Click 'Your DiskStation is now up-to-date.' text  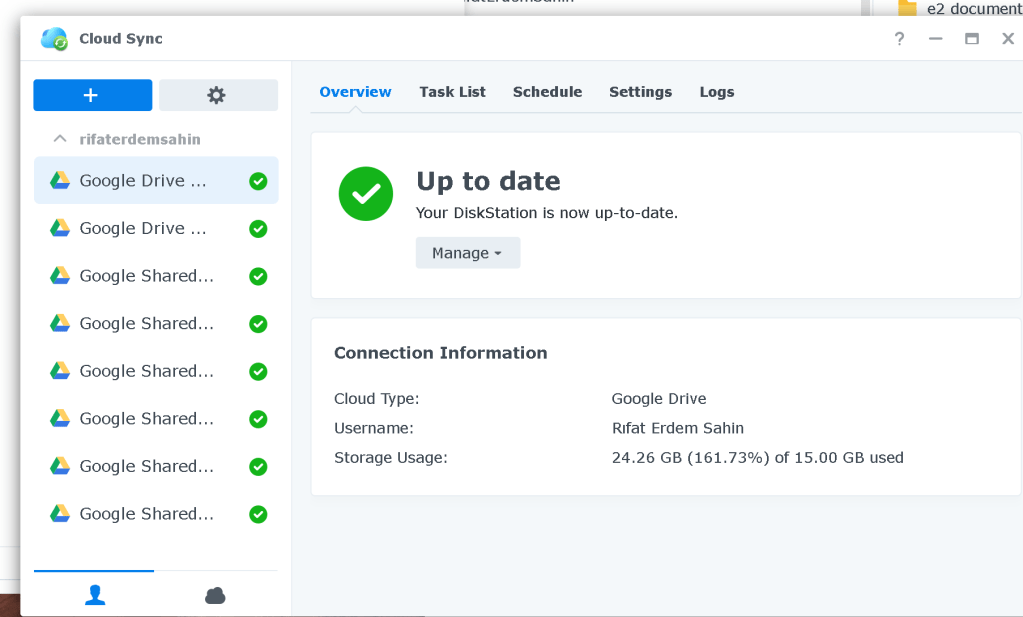(x=547, y=213)
